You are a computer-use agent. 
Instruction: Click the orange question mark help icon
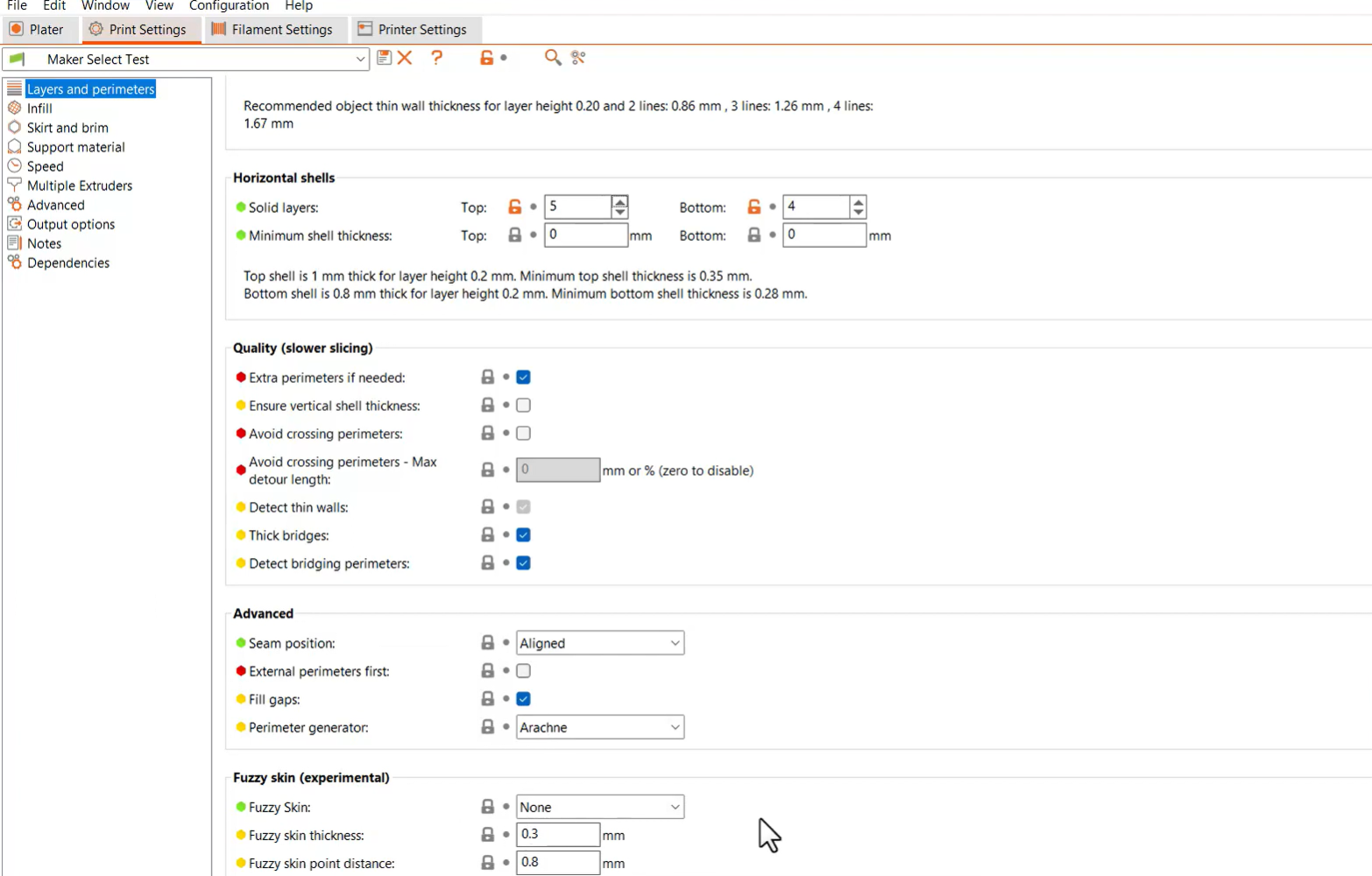pyautogui.click(x=436, y=58)
